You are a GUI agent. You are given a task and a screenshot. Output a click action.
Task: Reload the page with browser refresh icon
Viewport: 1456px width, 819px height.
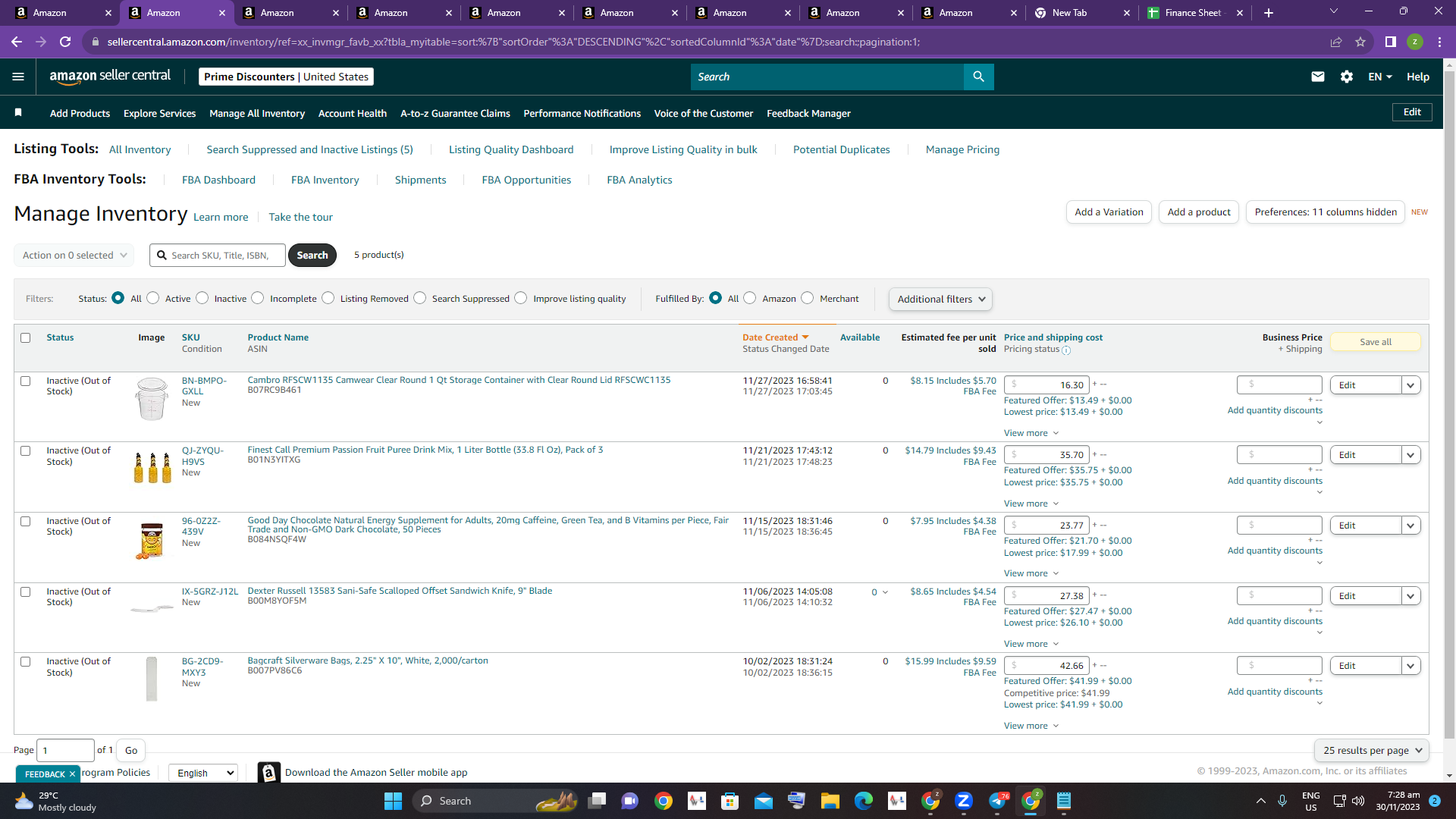[x=65, y=42]
